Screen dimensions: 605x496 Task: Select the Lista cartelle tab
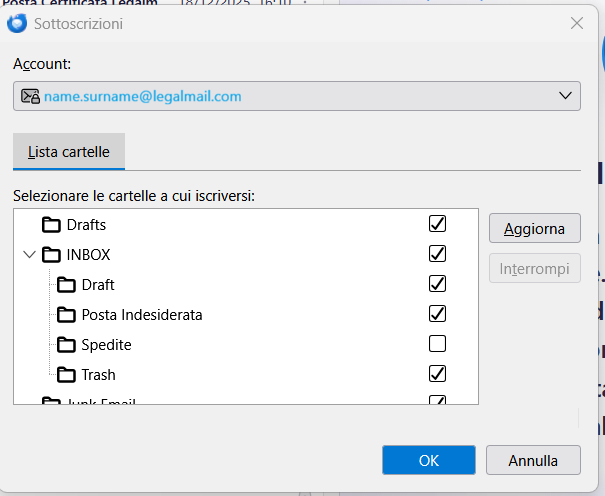(x=69, y=152)
